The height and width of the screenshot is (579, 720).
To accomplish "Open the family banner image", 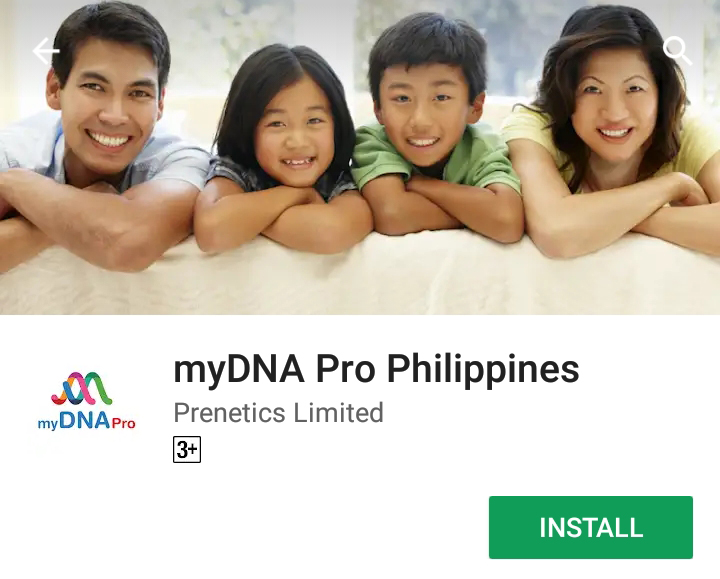I will point(360,157).
